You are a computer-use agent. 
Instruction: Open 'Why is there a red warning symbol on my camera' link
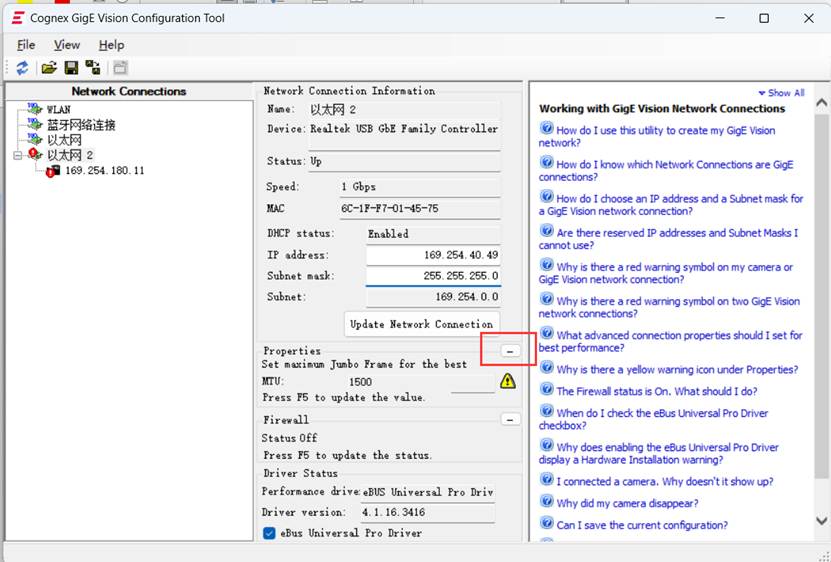[666, 273]
